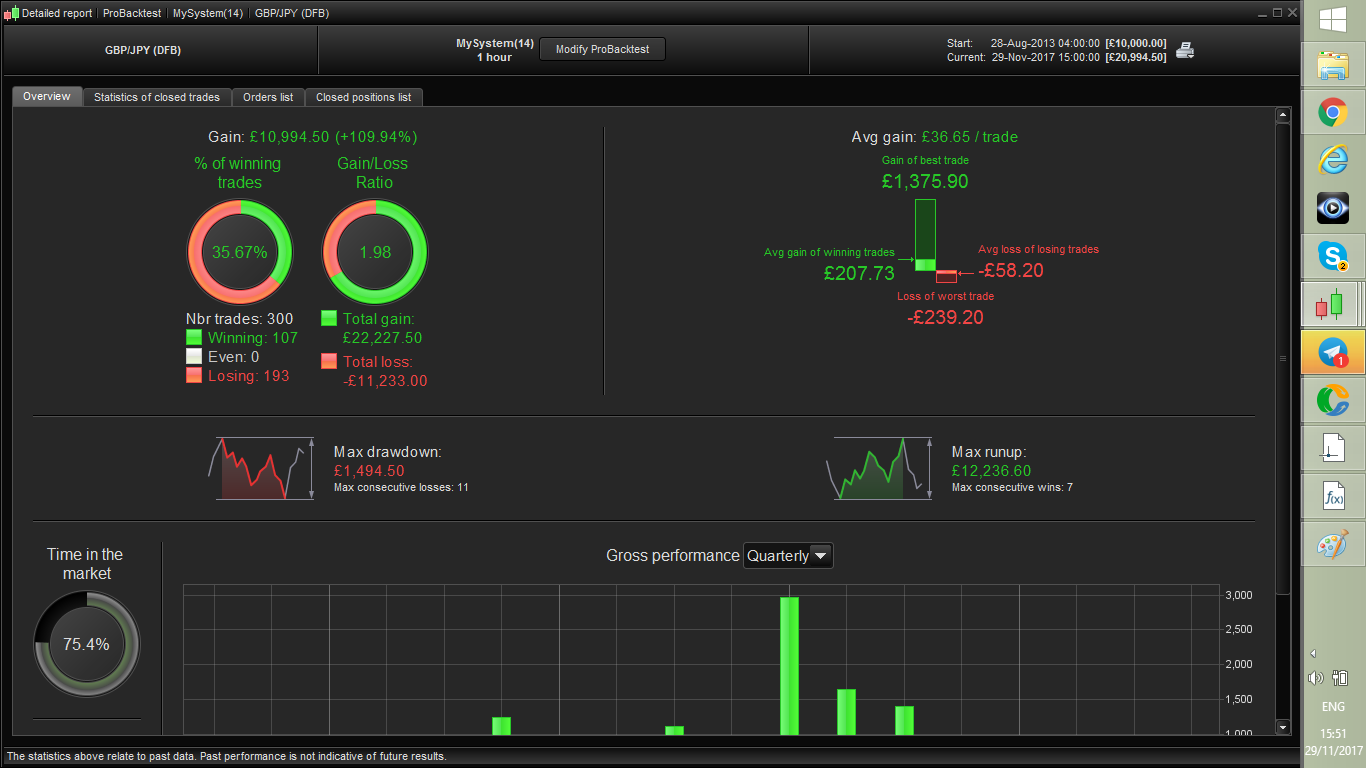Open Statistics of closed trades tab
This screenshot has width=1366, height=768.
tap(157, 97)
